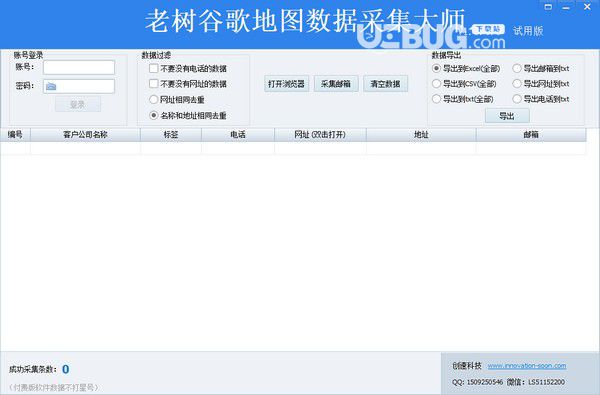Image resolution: width=600 pixels, height=395 pixels.
Task: Open the innovation-soon.com website link
Action: 527,366
